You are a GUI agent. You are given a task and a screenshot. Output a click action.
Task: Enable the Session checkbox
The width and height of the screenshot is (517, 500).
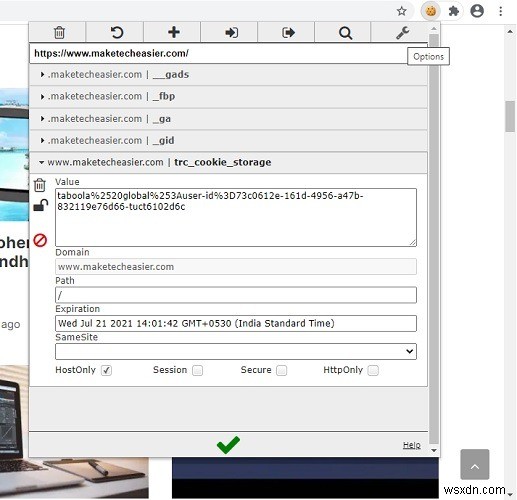click(x=197, y=370)
